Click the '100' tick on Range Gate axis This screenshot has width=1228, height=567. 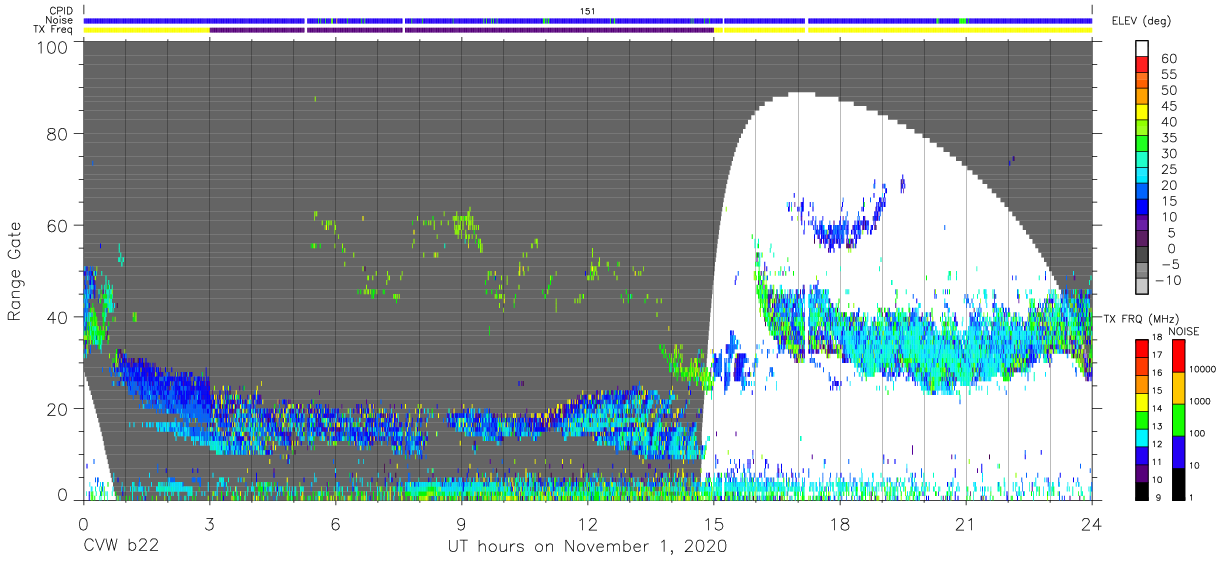pyautogui.click(x=54, y=46)
